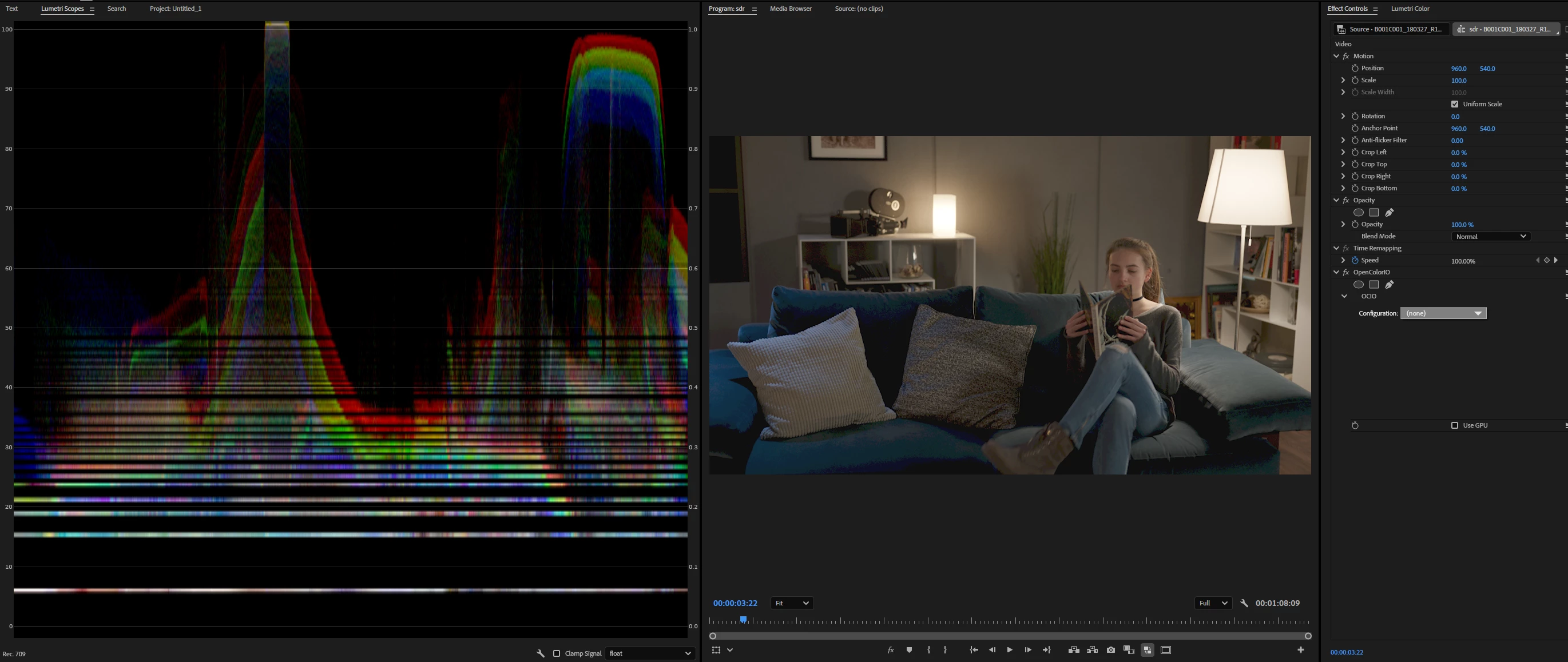Toggle the Uniform Scale checkbox
The height and width of the screenshot is (662, 1568).
pos(1454,104)
